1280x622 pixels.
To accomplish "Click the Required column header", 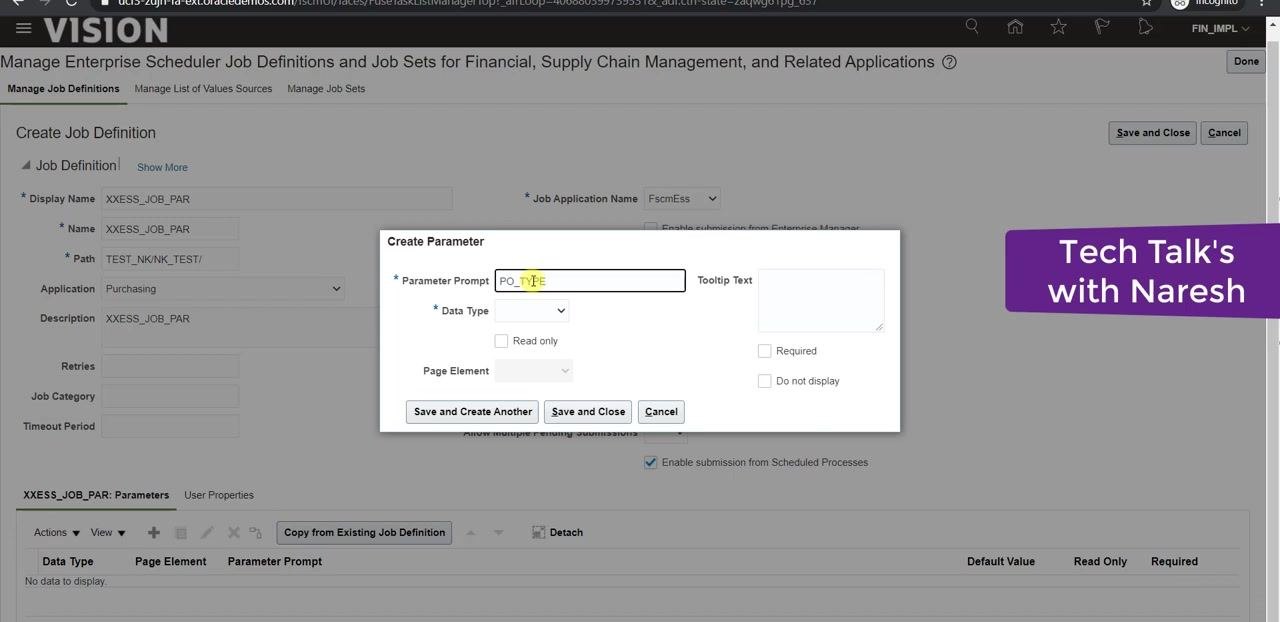I will point(1174,562).
